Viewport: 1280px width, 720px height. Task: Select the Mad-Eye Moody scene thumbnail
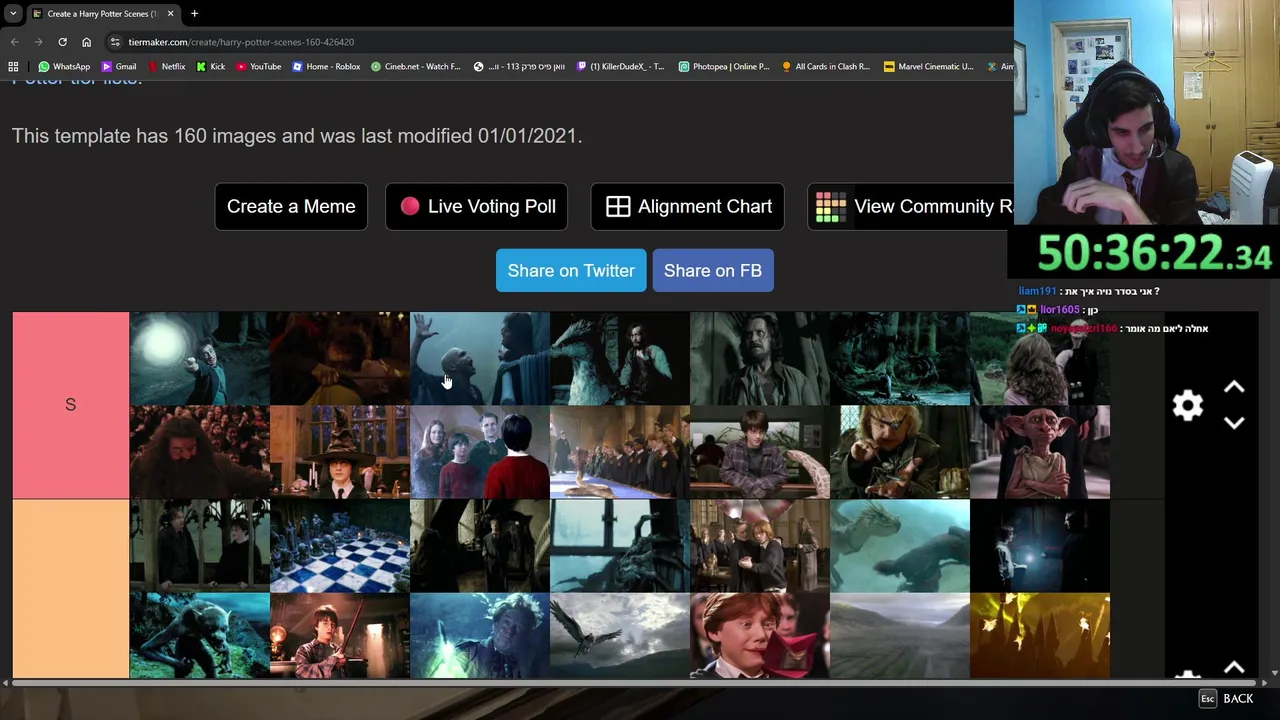pos(899,452)
